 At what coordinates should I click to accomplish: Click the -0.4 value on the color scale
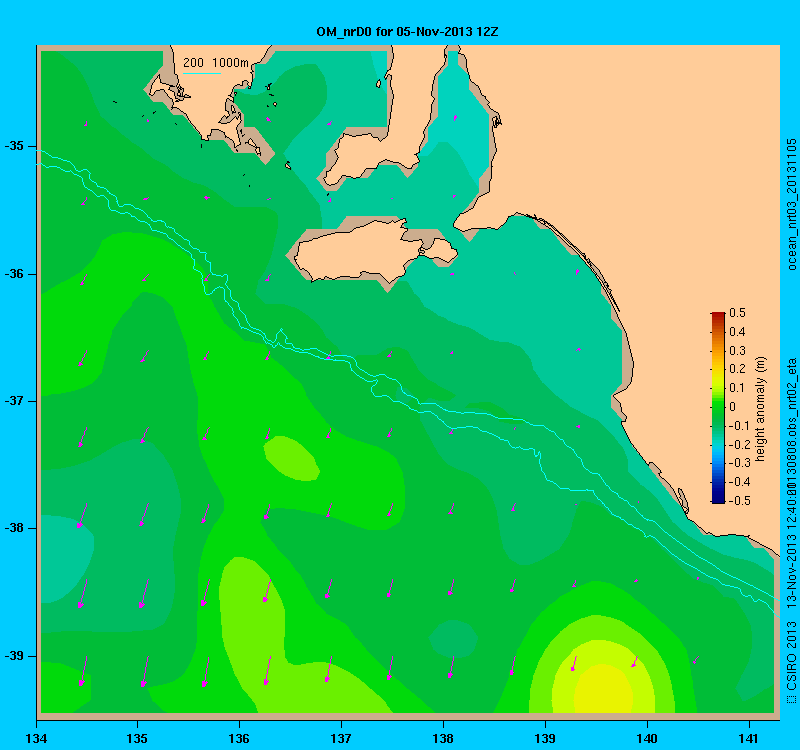[738, 482]
